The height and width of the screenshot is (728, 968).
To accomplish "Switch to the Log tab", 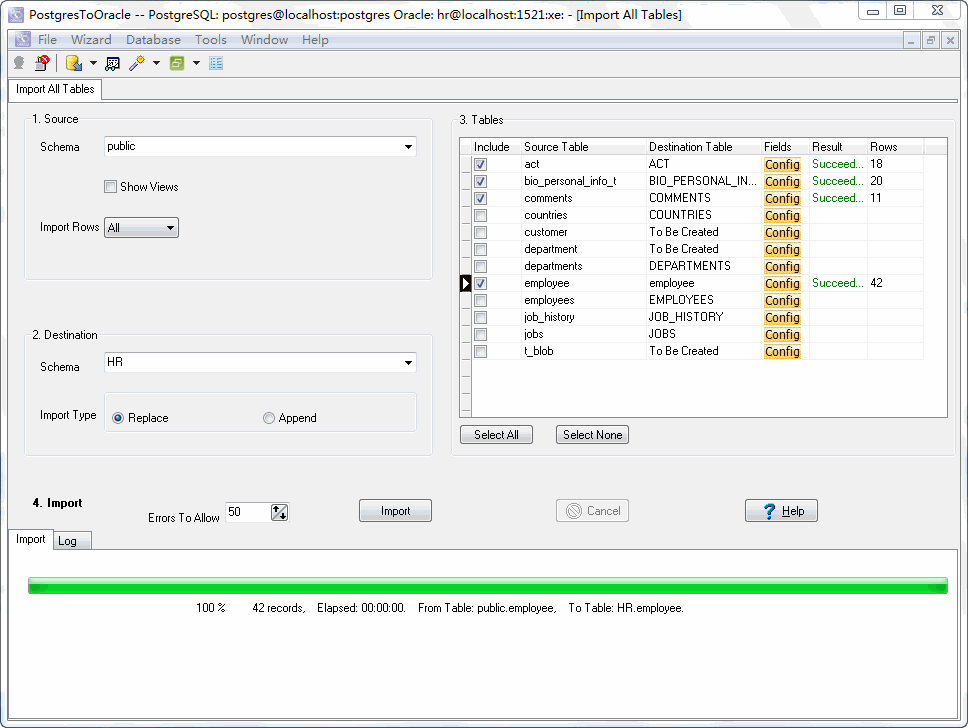I will [x=72, y=541].
